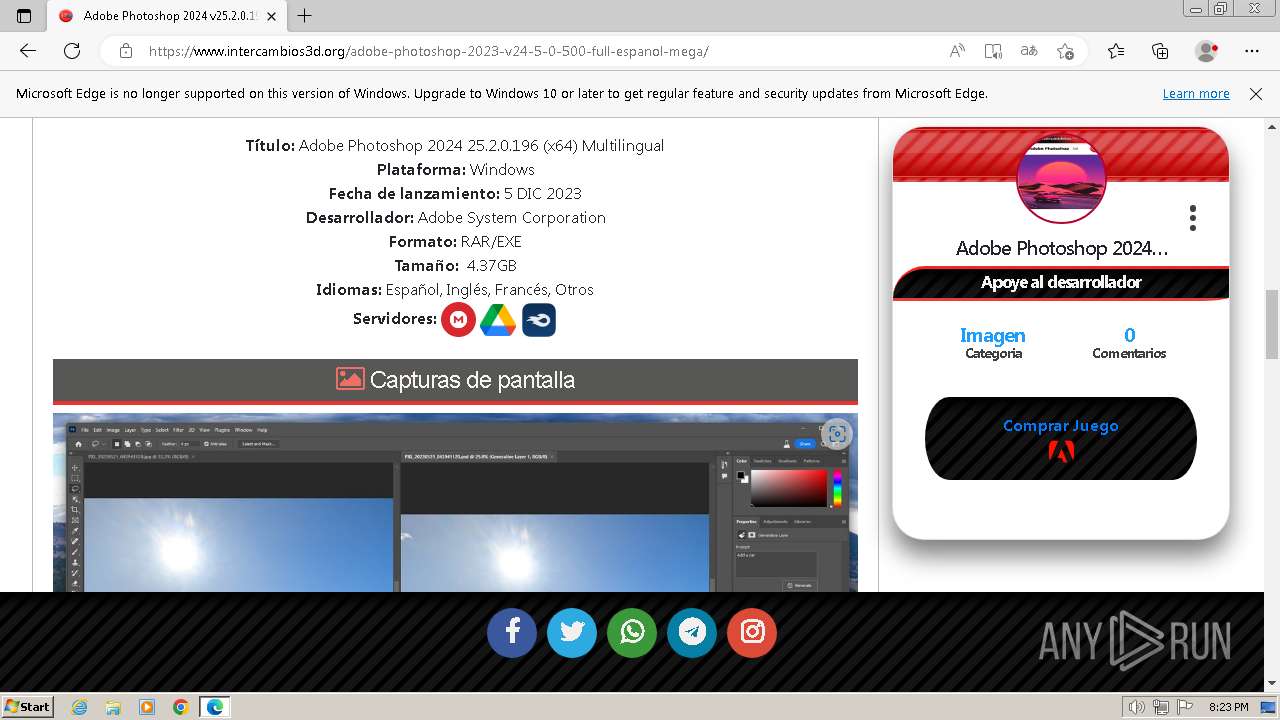This screenshot has width=1280, height=720.
Task: Open the card's round profile thumbnail
Action: pyautogui.click(x=1061, y=178)
